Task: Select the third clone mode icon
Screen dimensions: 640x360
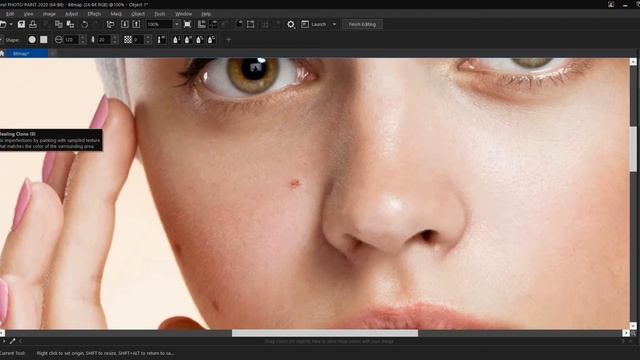Action: pyautogui.click(x=200, y=40)
